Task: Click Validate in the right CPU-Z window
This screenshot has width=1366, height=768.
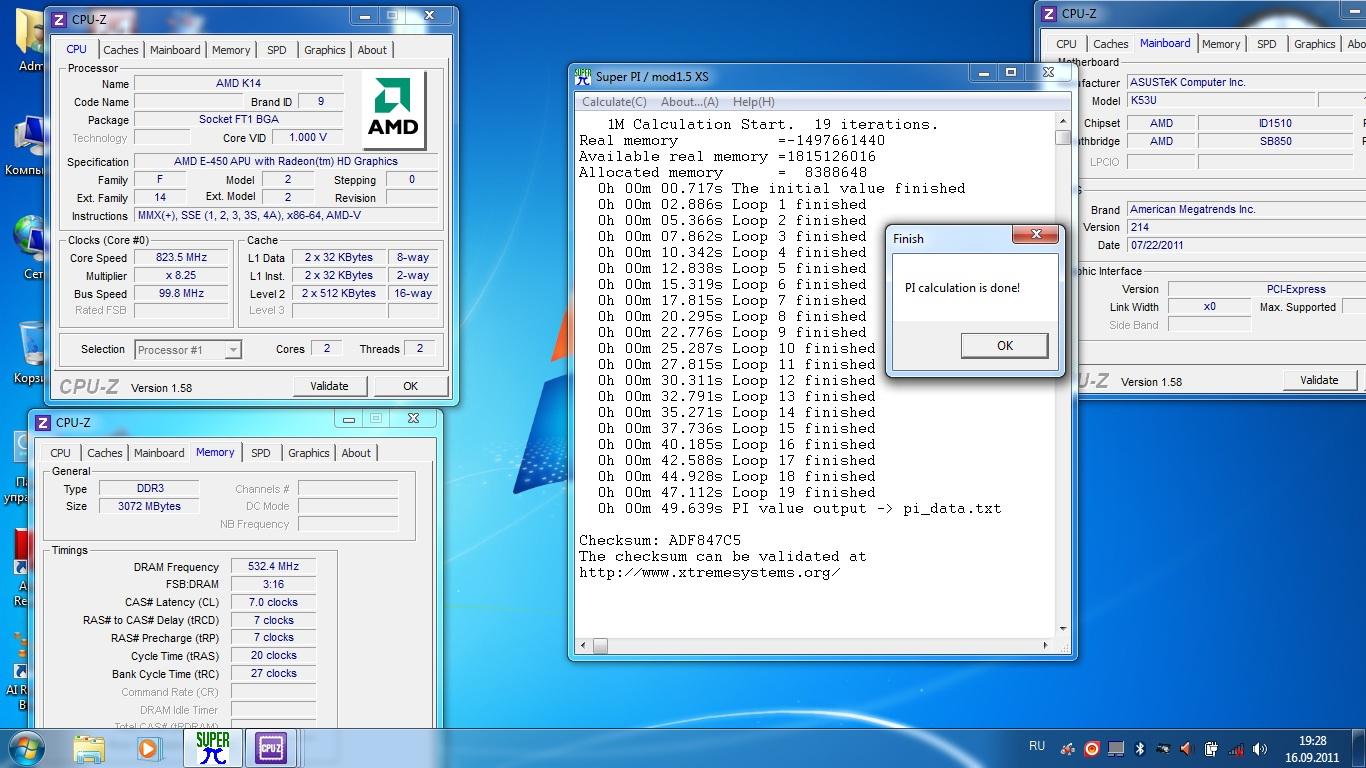Action: click(1319, 380)
